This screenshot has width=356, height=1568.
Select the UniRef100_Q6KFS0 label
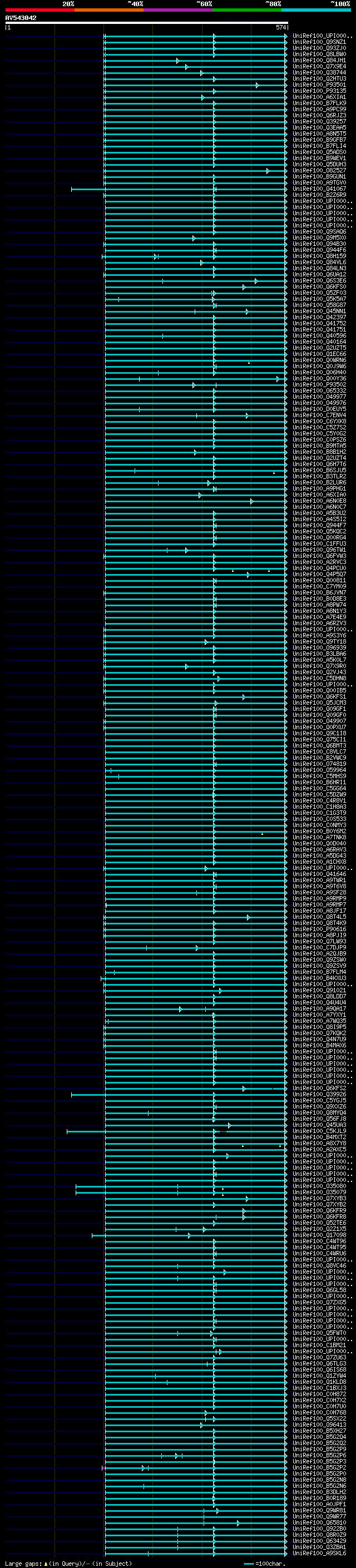(x=319, y=286)
